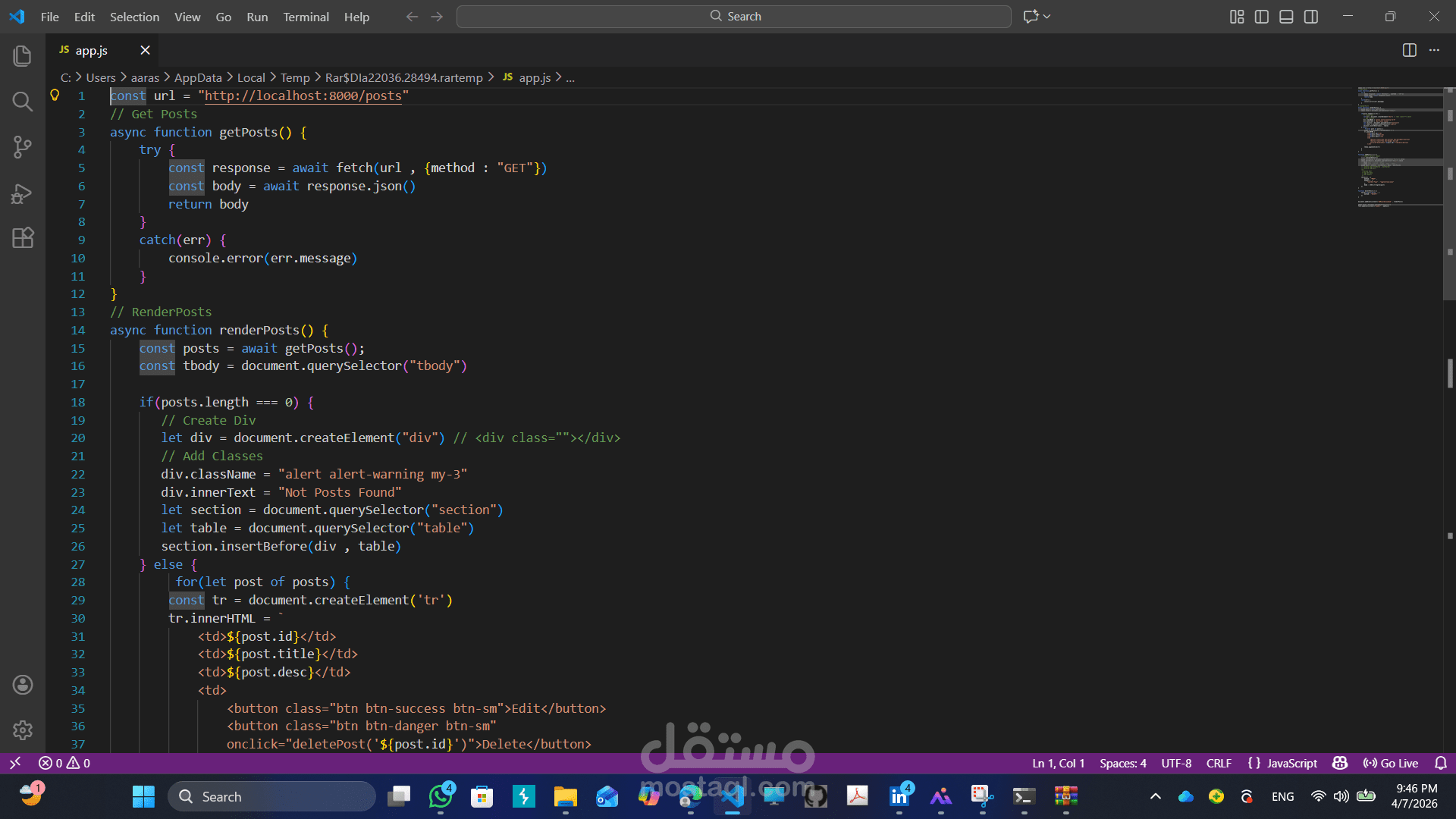
Task: Expand the breadcrumb ellipsis symbol segment
Action: pos(570,77)
